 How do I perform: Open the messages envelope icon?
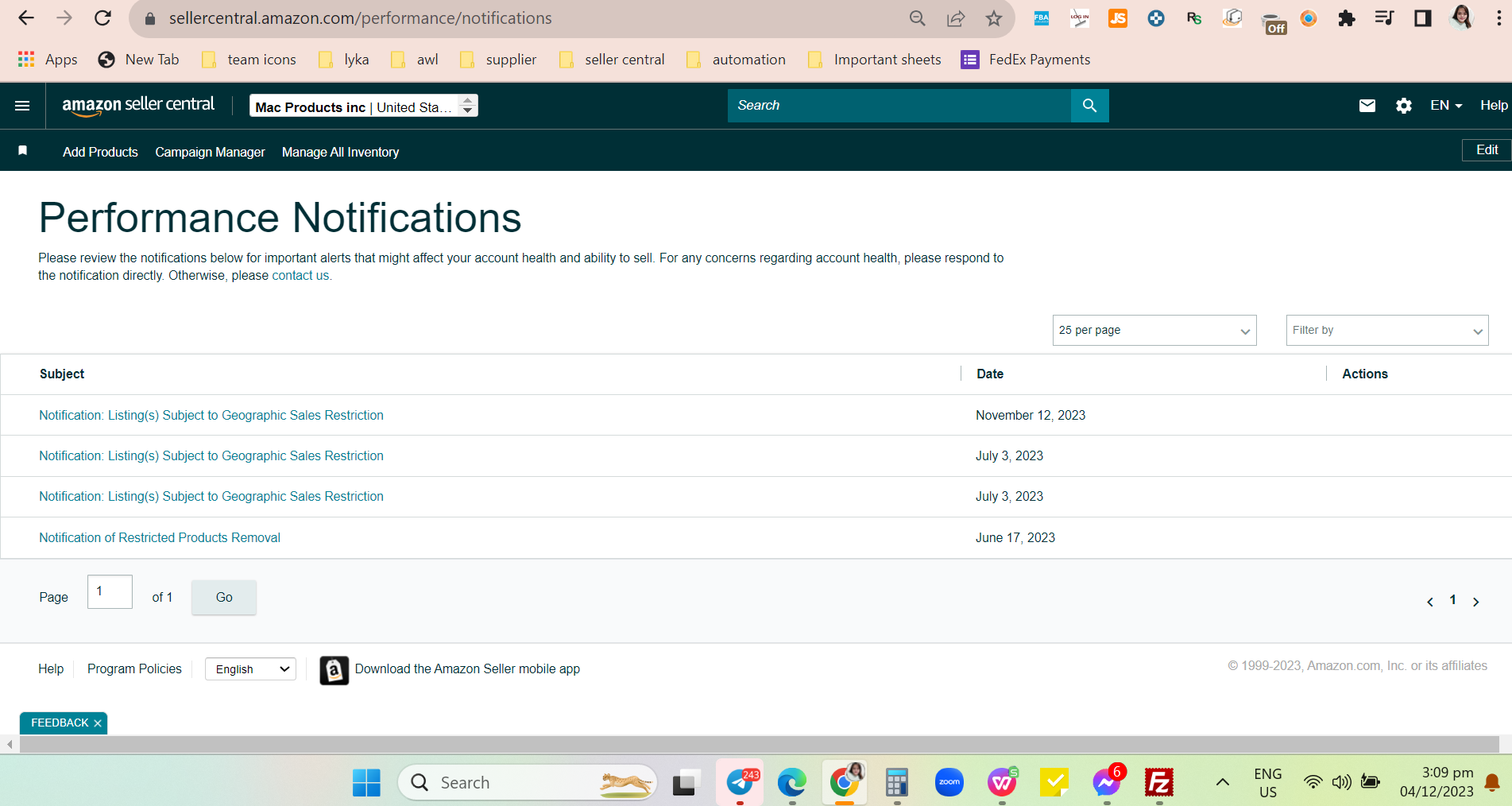(1367, 106)
